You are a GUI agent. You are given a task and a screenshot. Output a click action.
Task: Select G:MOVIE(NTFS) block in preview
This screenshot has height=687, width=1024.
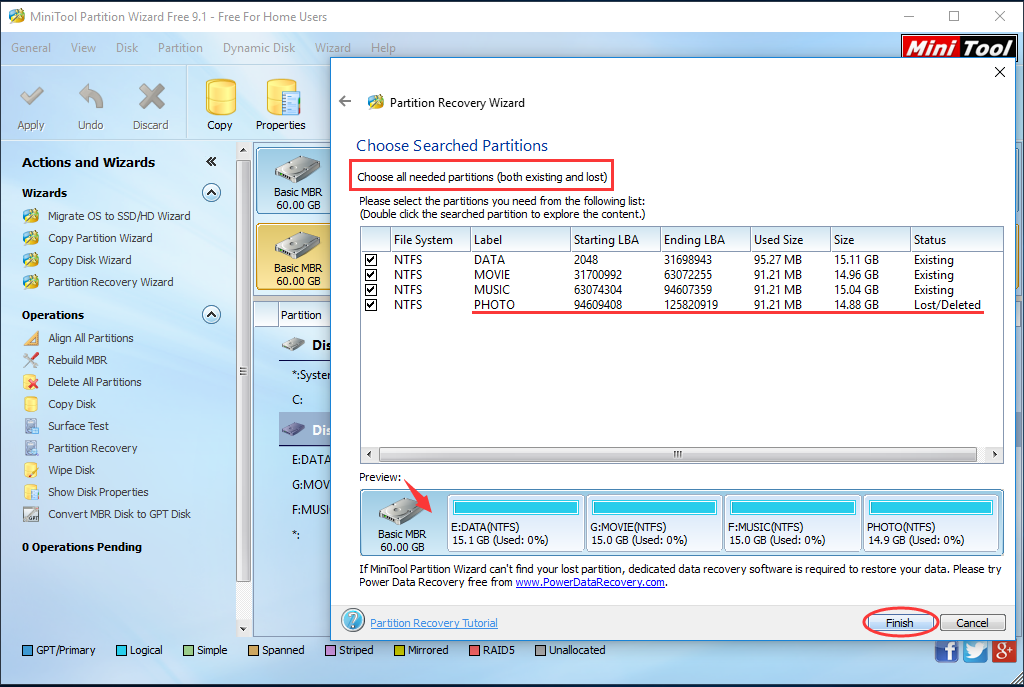654,523
